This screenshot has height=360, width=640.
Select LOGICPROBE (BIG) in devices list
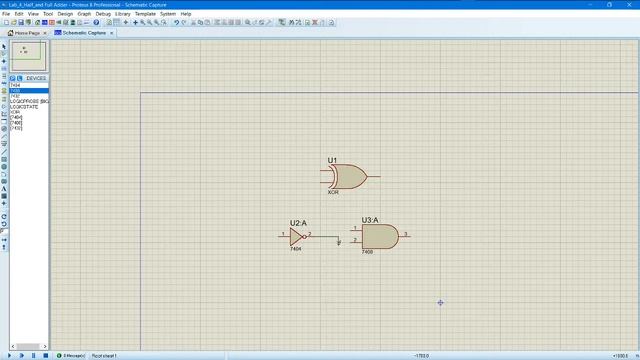coord(29,101)
